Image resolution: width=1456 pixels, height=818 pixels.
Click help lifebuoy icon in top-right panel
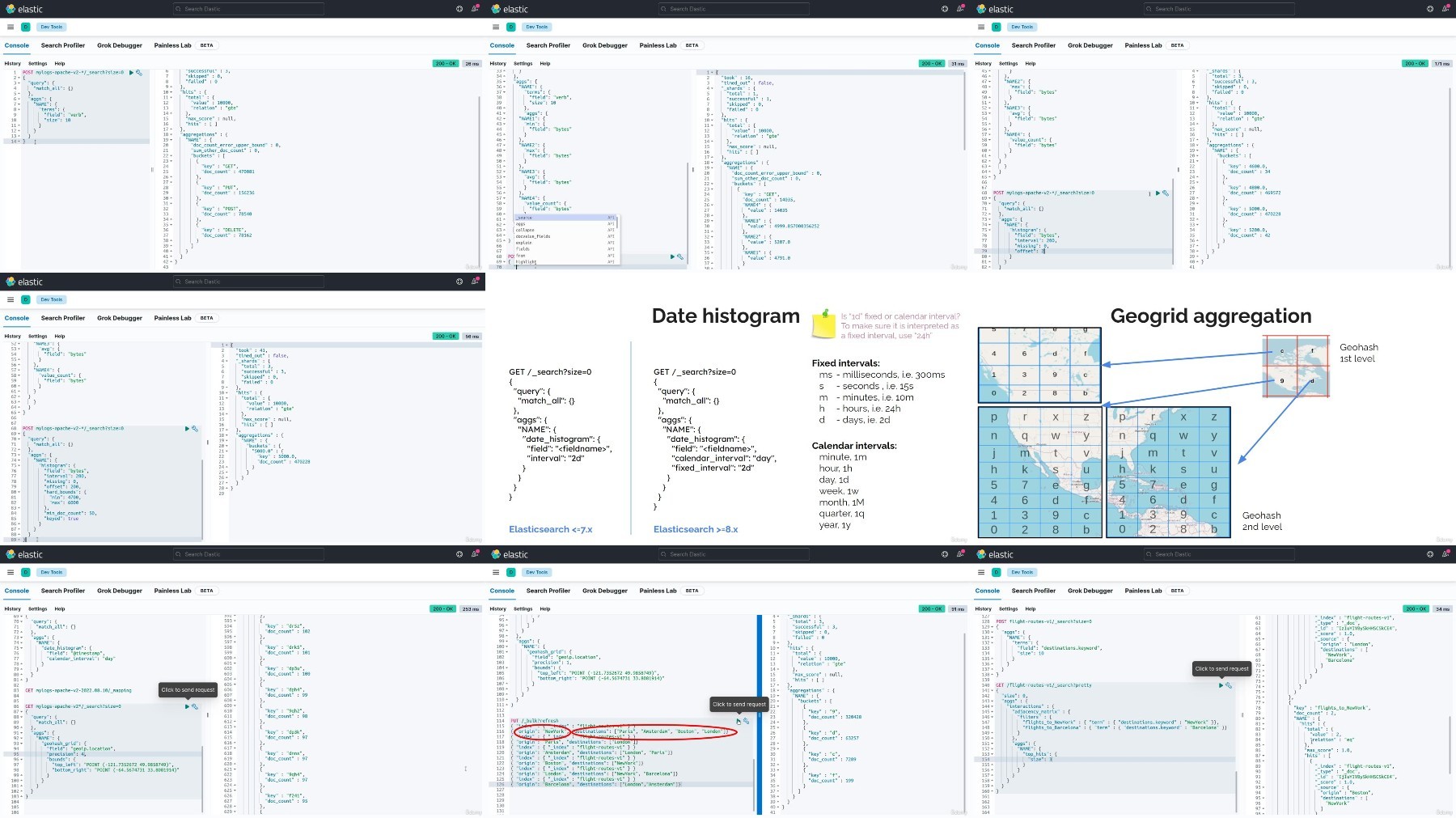pyautogui.click(x=1430, y=9)
